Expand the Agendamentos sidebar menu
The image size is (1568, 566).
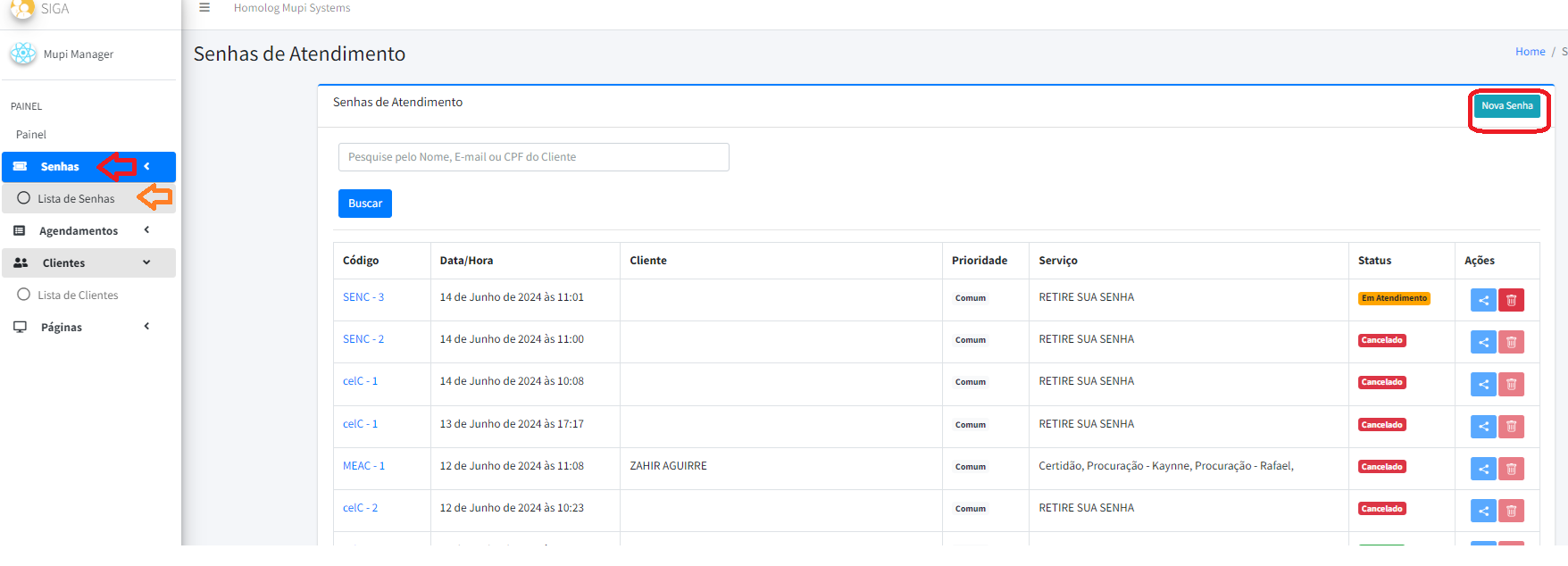click(x=79, y=230)
